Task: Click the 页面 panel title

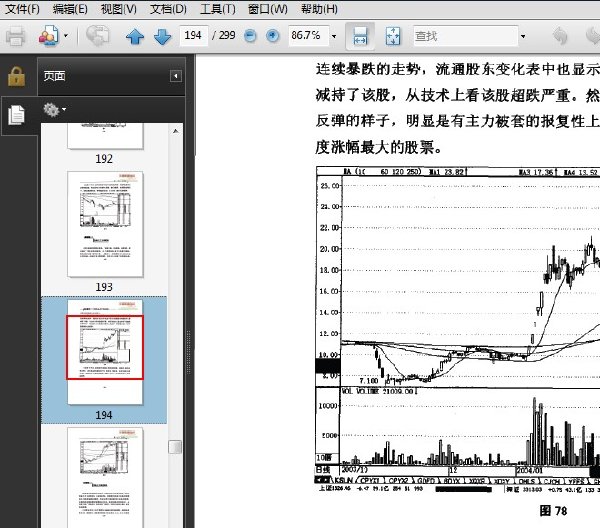Action: 54,76
